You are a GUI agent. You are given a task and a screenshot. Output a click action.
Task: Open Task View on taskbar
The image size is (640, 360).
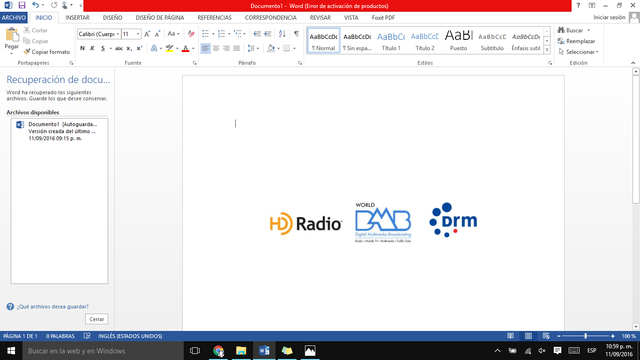[195, 351]
